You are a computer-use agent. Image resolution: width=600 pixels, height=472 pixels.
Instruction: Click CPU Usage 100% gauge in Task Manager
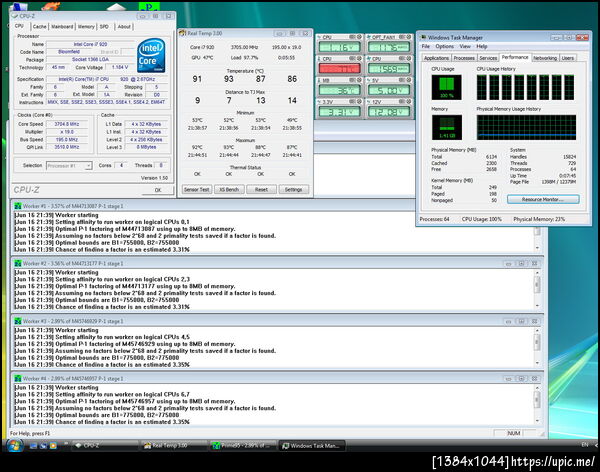coord(447,87)
